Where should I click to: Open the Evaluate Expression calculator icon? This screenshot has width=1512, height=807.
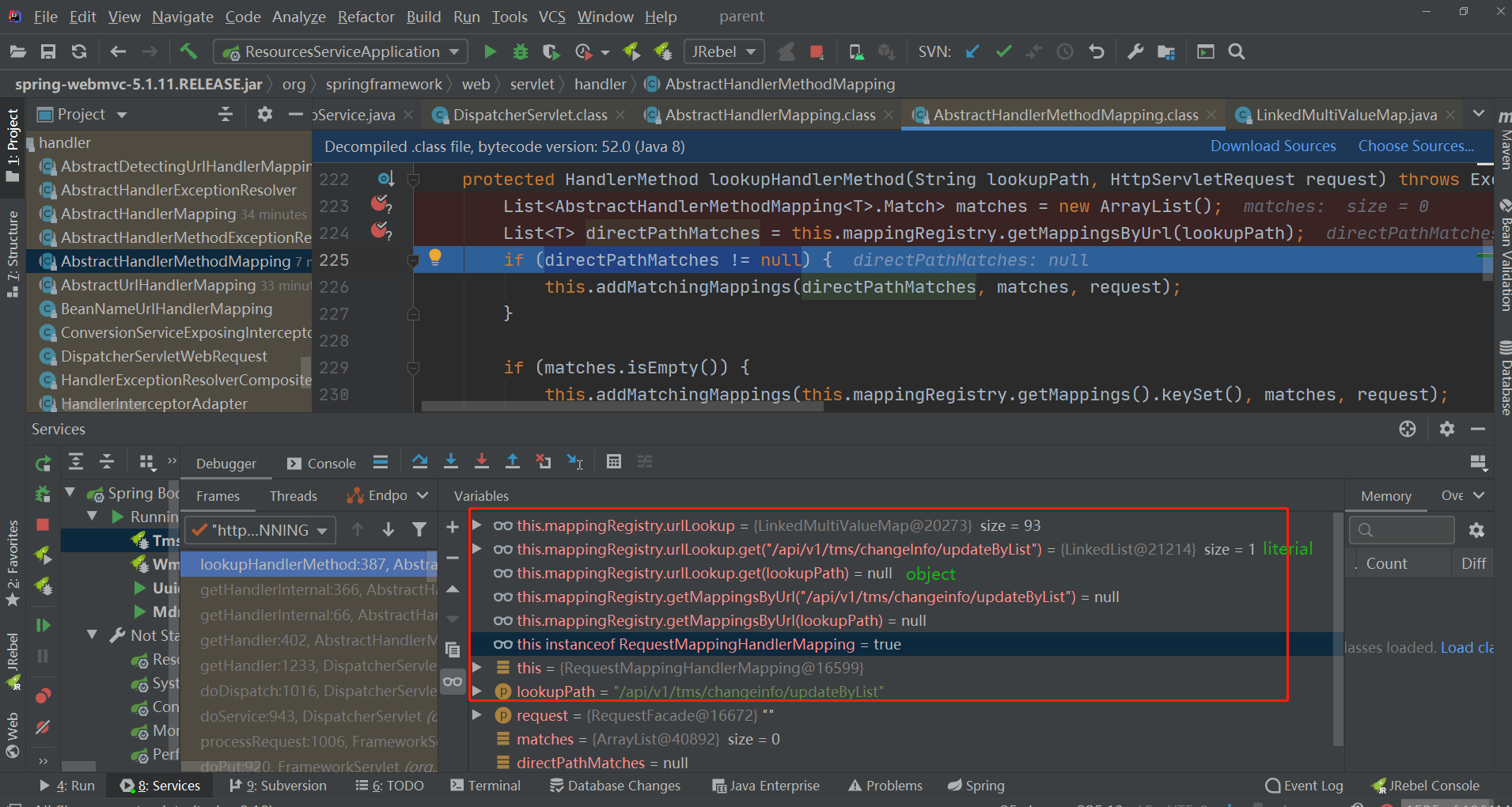coord(613,462)
